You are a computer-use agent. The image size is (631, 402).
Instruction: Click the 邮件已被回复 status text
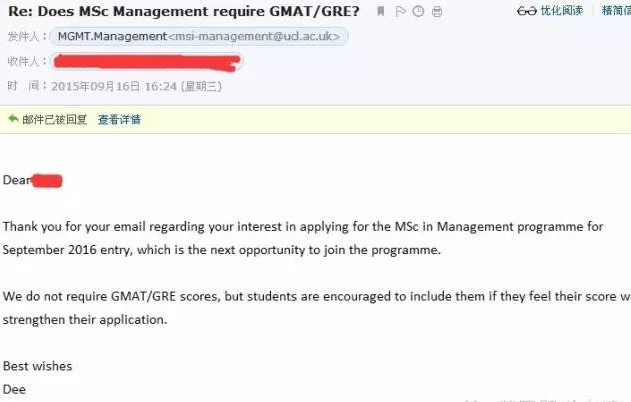(x=55, y=120)
